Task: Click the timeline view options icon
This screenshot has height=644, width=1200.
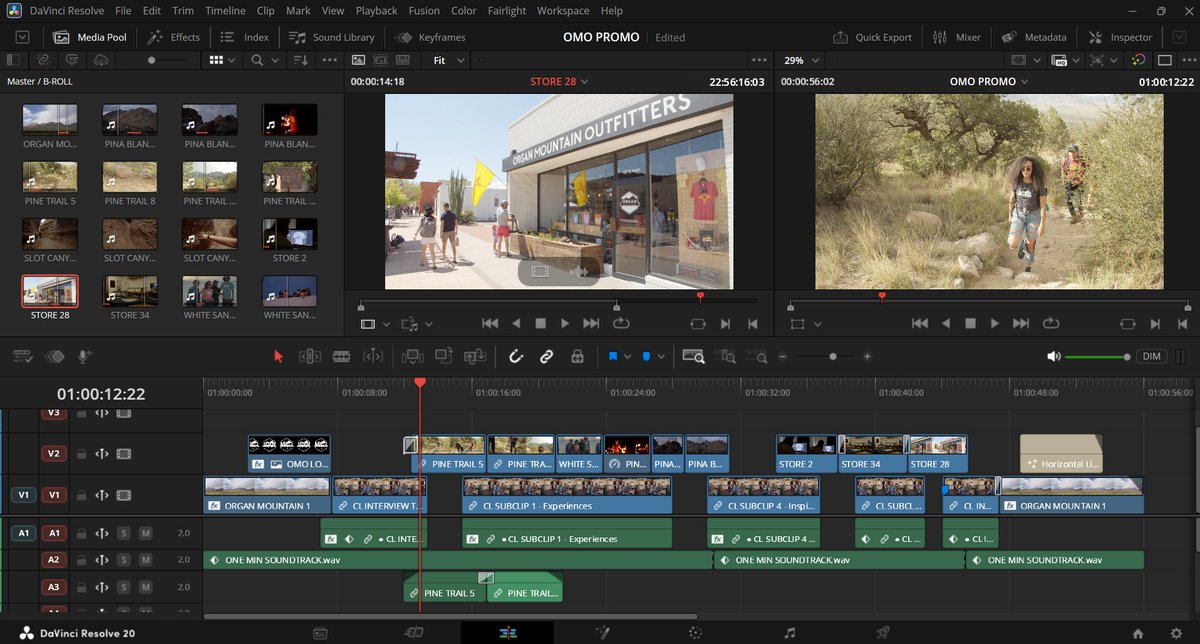Action: (x=22, y=356)
